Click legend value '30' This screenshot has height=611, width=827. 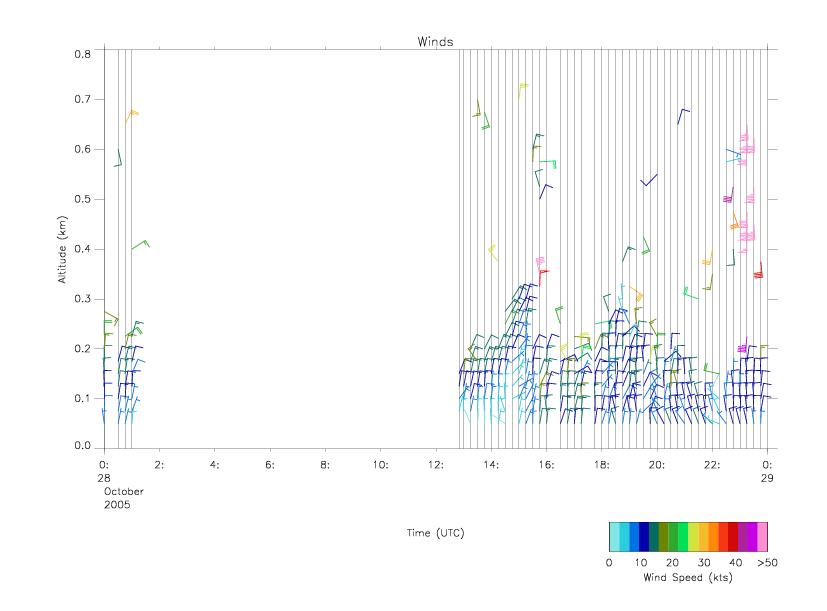pos(704,562)
